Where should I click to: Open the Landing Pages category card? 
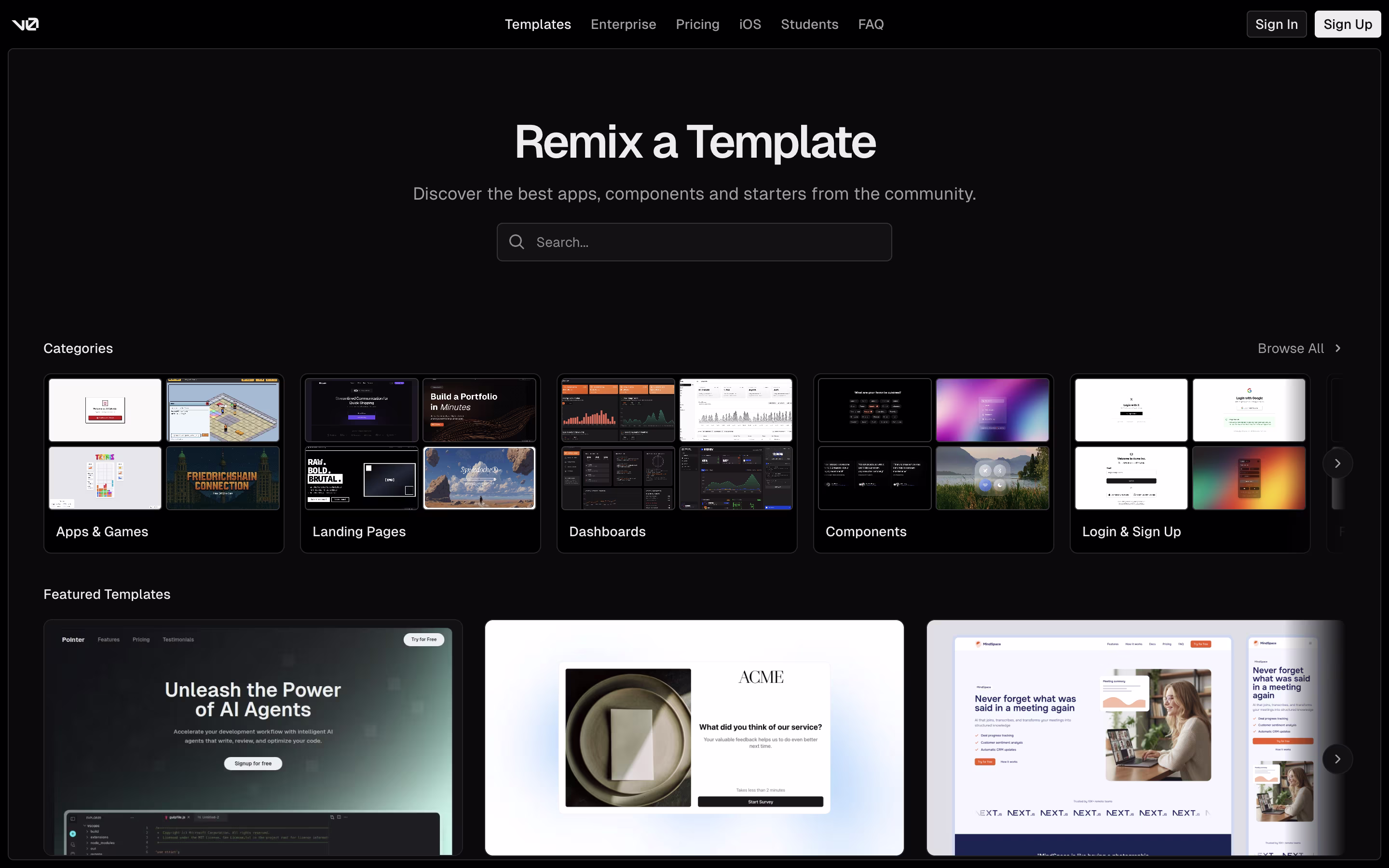(x=420, y=463)
